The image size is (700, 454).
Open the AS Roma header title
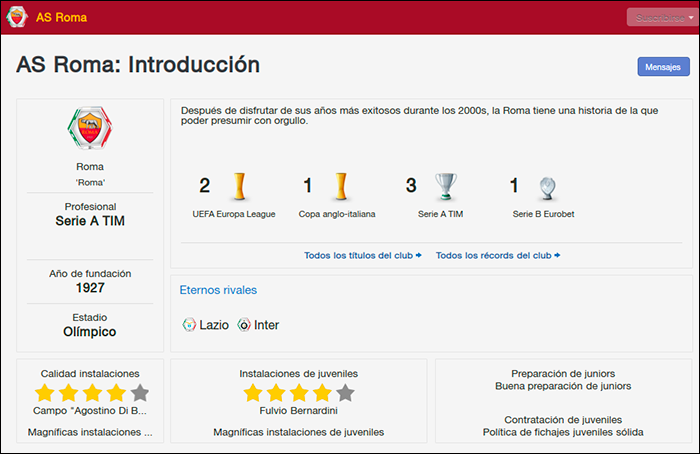[x=61, y=17]
